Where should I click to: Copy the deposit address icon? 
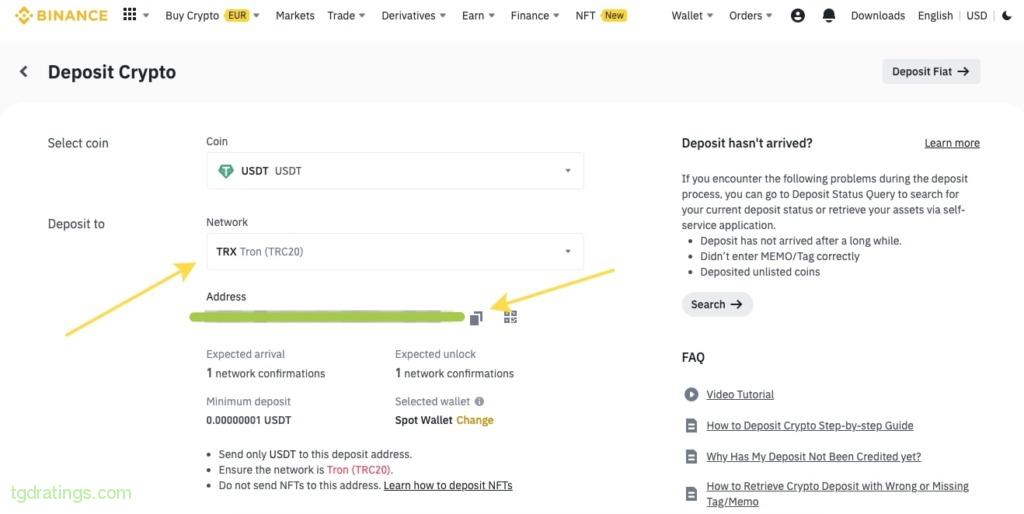tap(476, 317)
